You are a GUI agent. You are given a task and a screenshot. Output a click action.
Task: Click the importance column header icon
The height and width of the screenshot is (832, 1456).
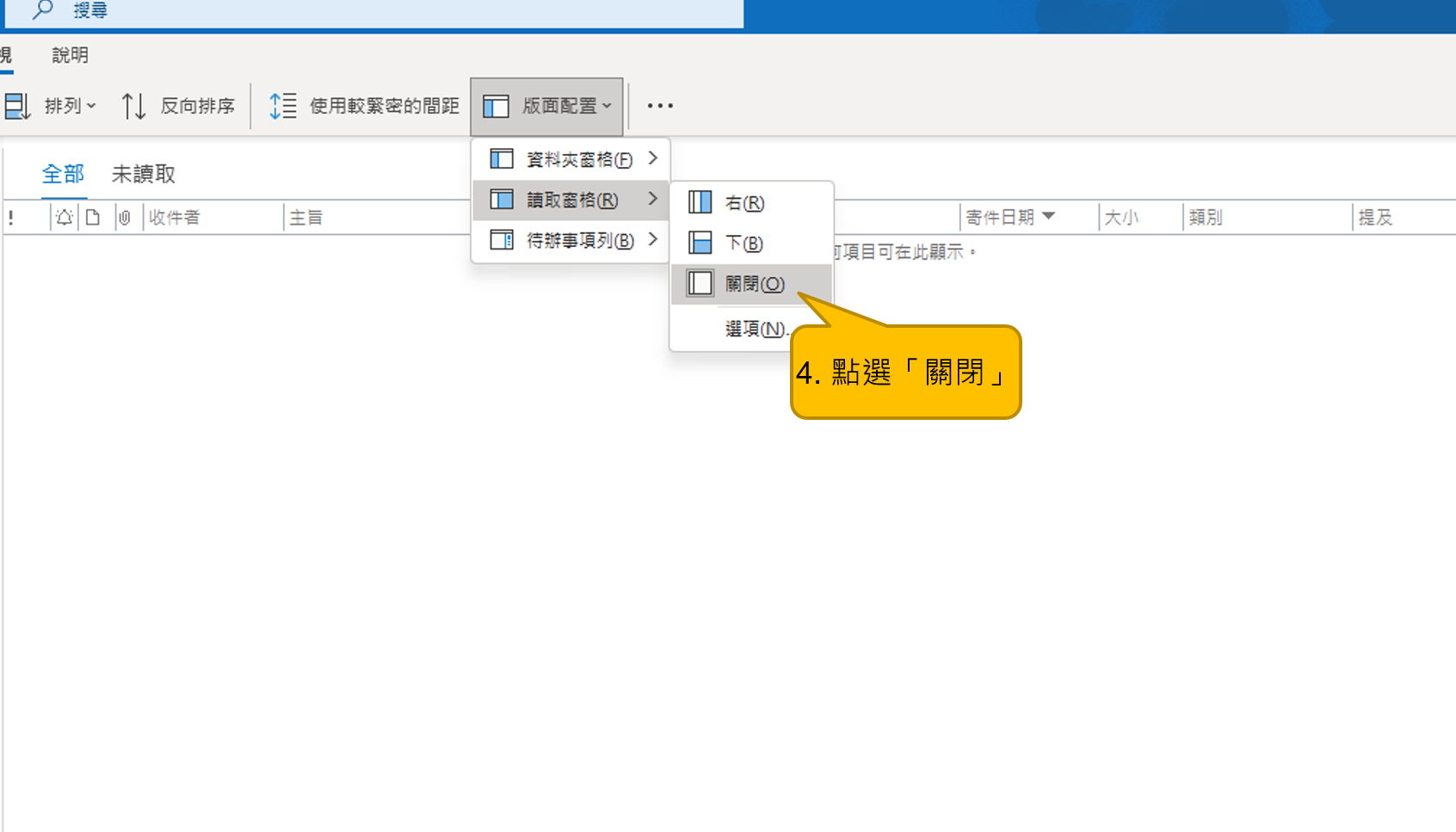pyautogui.click(x=11, y=218)
